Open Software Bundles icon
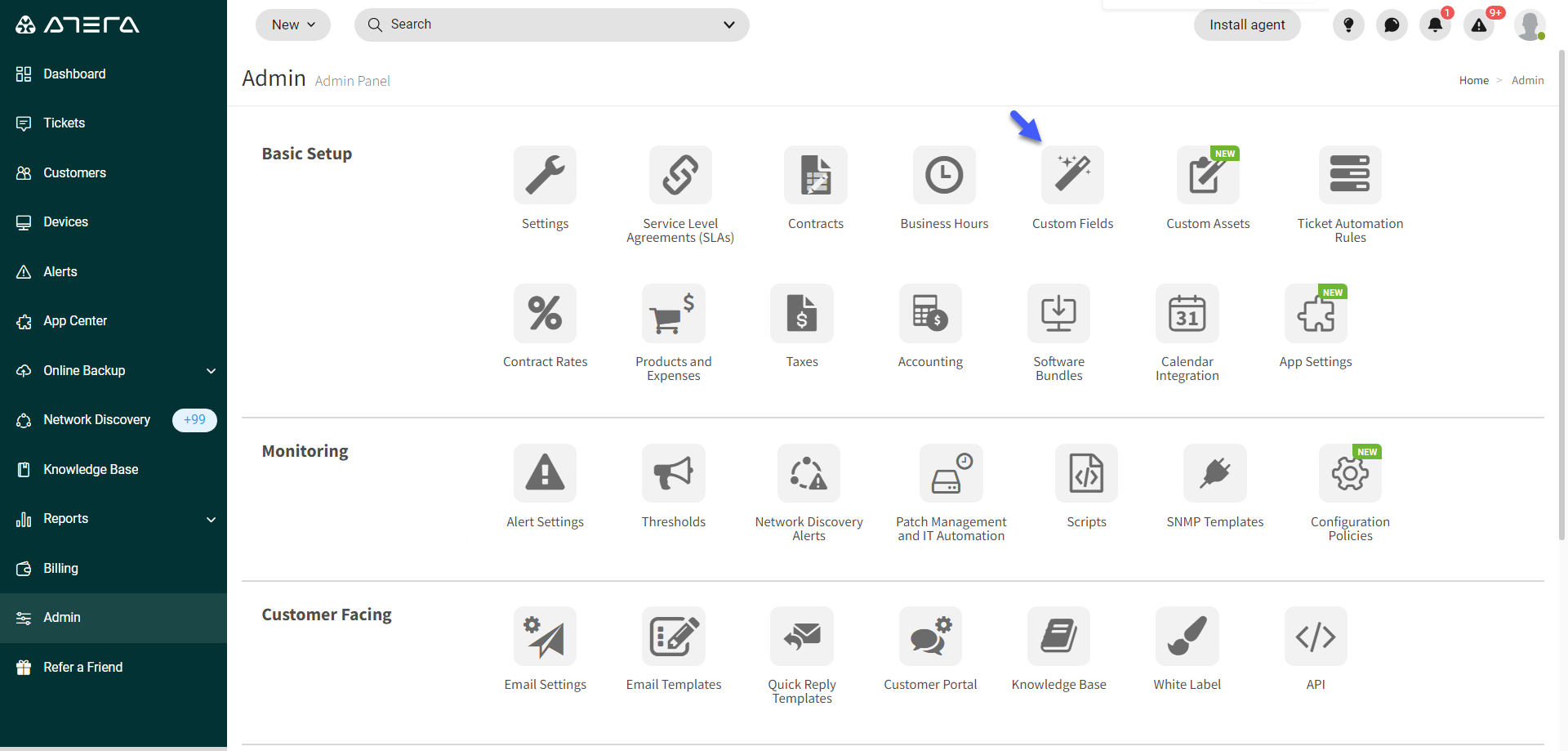This screenshot has width=1568, height=751. (1058, 313)
